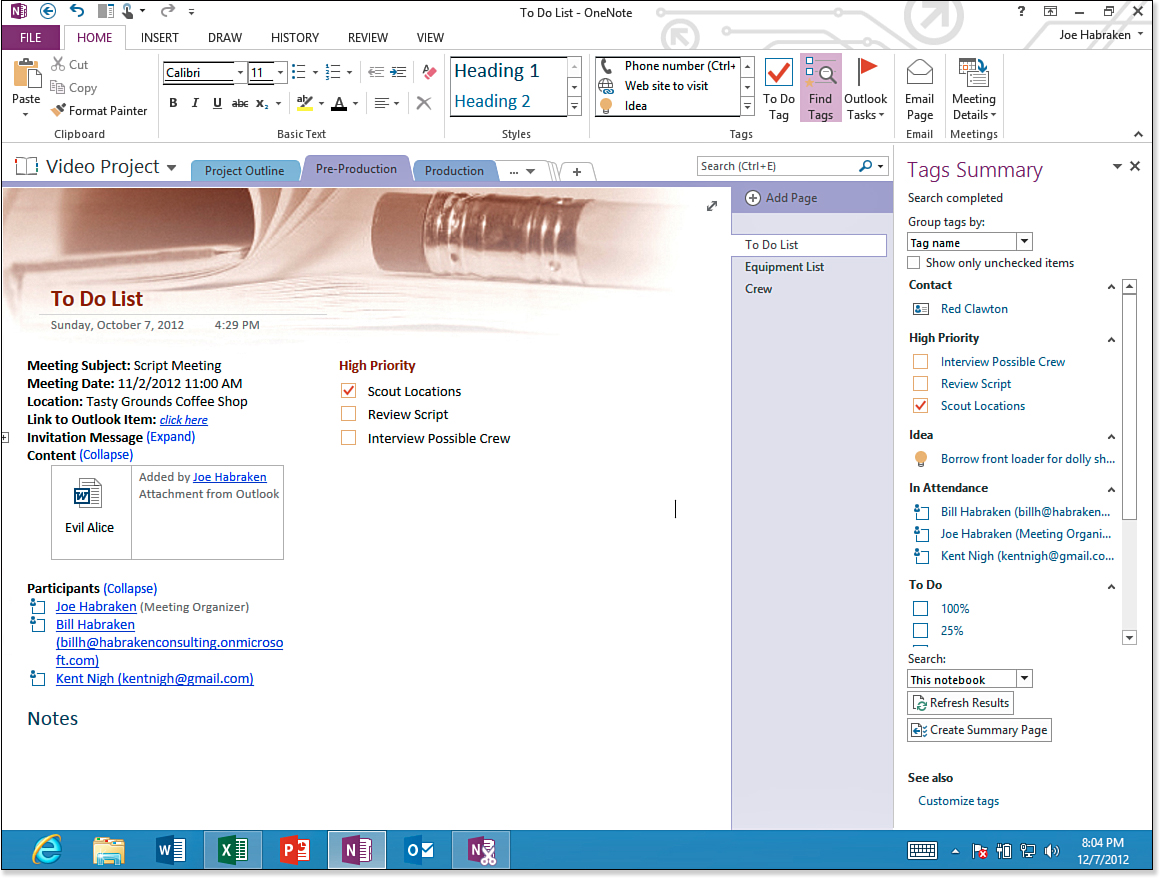Screen dimensions: 1160x878
Task: Switch to the INSERT ribbon tab
Action: [160, 38]
